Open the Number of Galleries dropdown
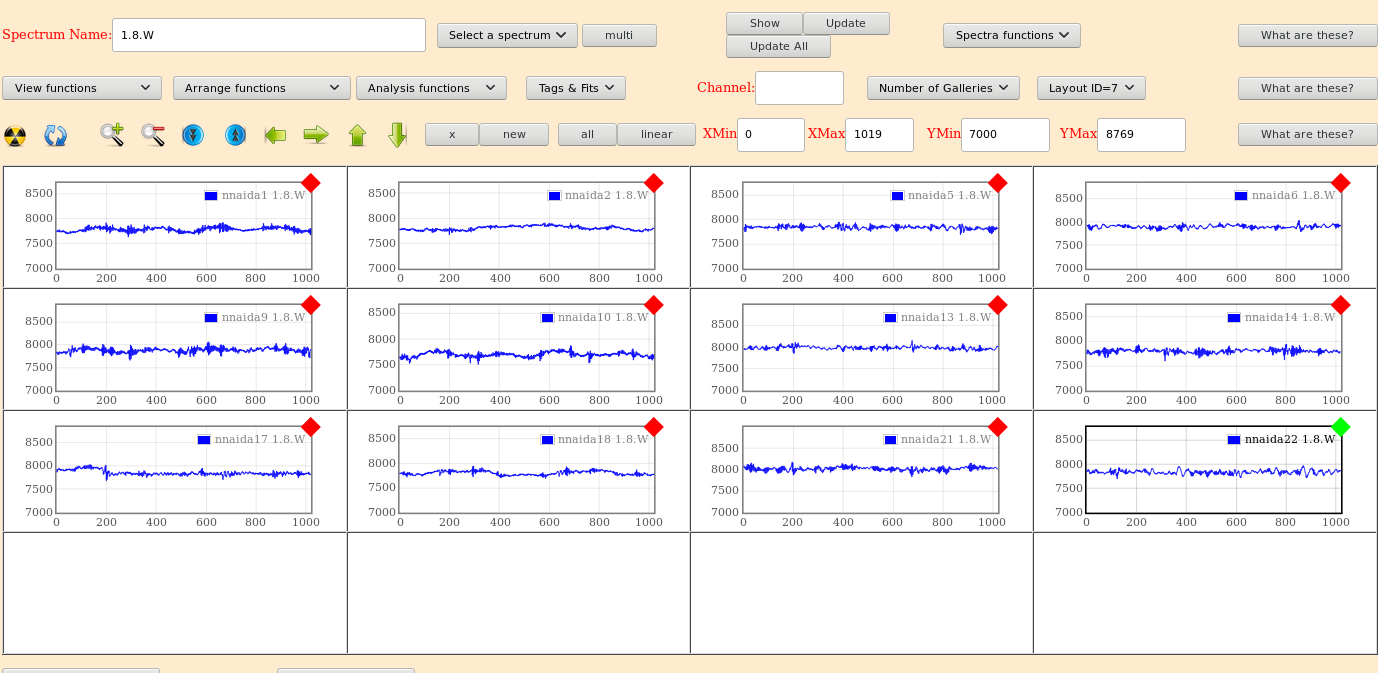Viewport: 1378px width, 673px height. [x=943, y=88]
